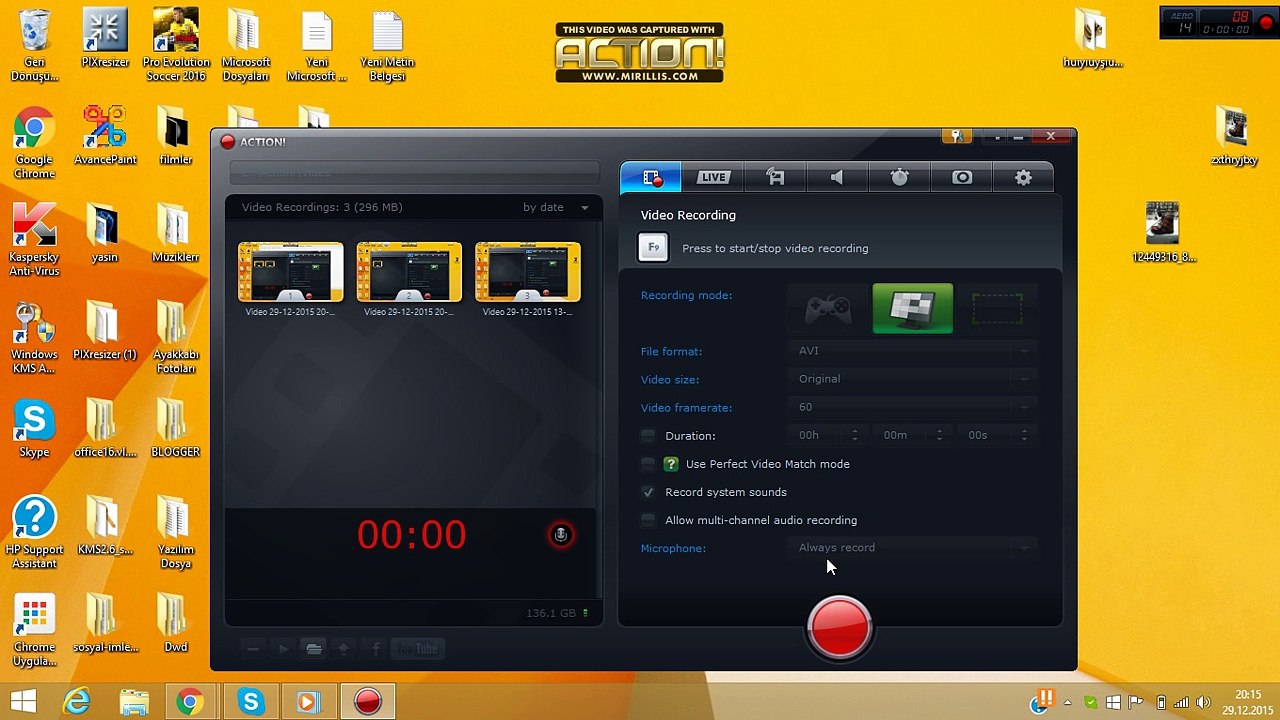
Task: Switch to the LIVE streaming tab
Action: (x=713, y=177)
